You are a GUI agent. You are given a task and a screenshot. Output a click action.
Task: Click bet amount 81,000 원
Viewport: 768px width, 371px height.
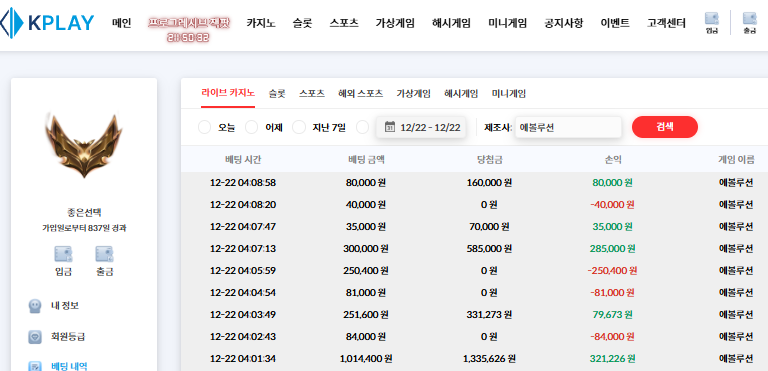point(366,293)
